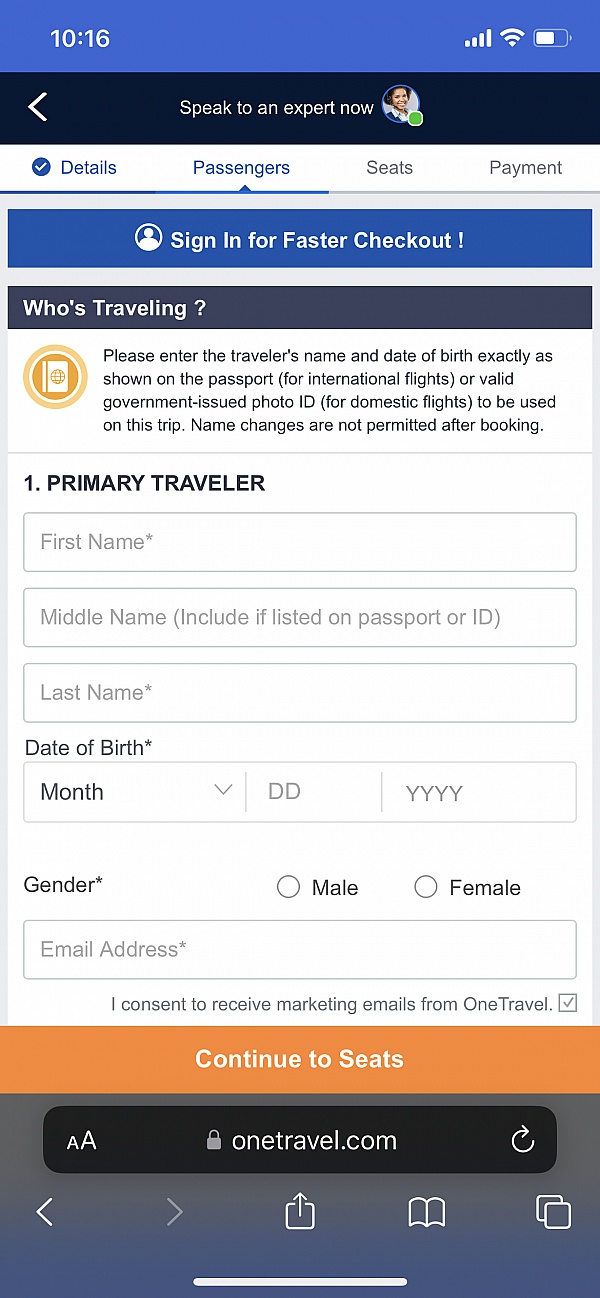Tap the Safari page reload icon

tap(522, 1140)
